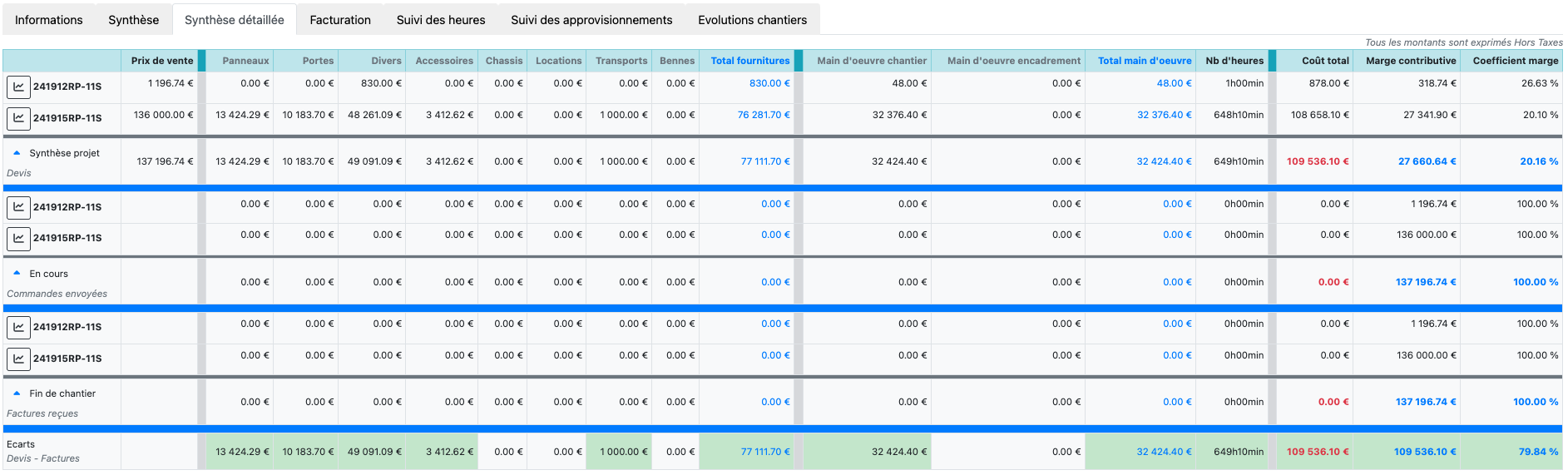Open the Synthèse tab
This screenshot has height=475, width=1568.
click(x=133, y=20)
